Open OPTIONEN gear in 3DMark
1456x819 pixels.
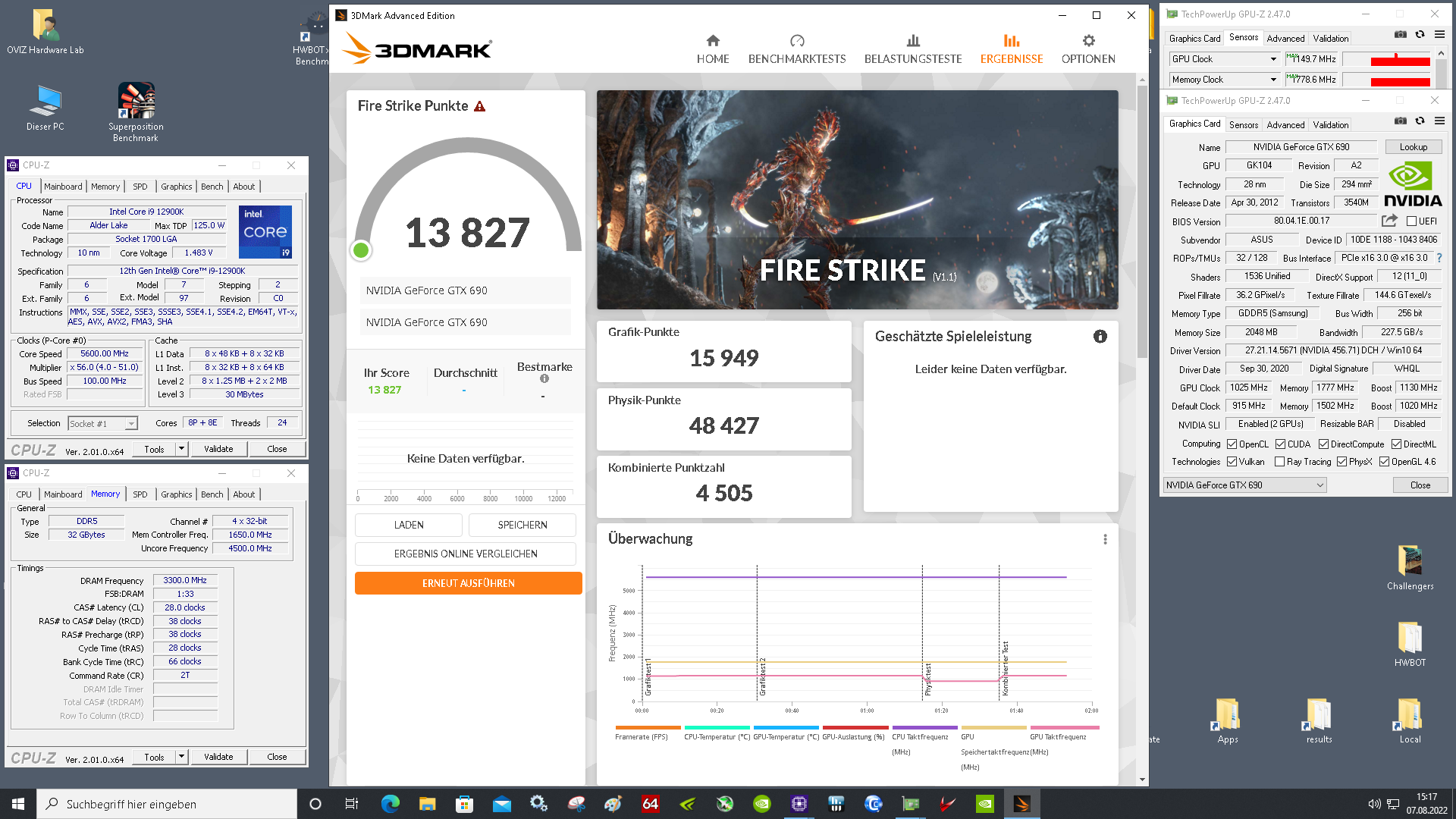1088,49
